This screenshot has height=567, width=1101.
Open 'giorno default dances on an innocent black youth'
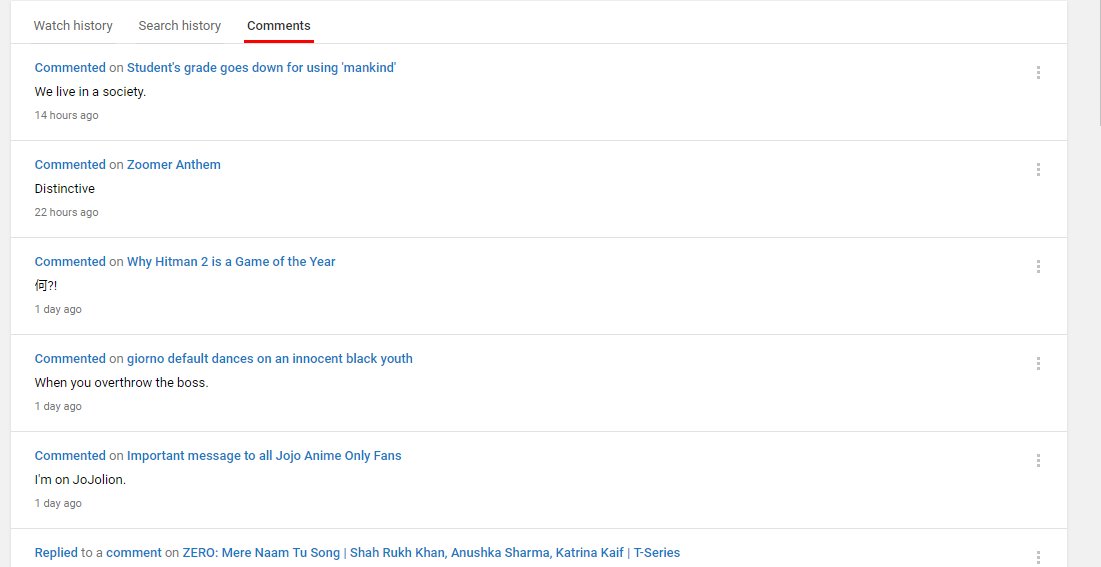pos(270,359)
